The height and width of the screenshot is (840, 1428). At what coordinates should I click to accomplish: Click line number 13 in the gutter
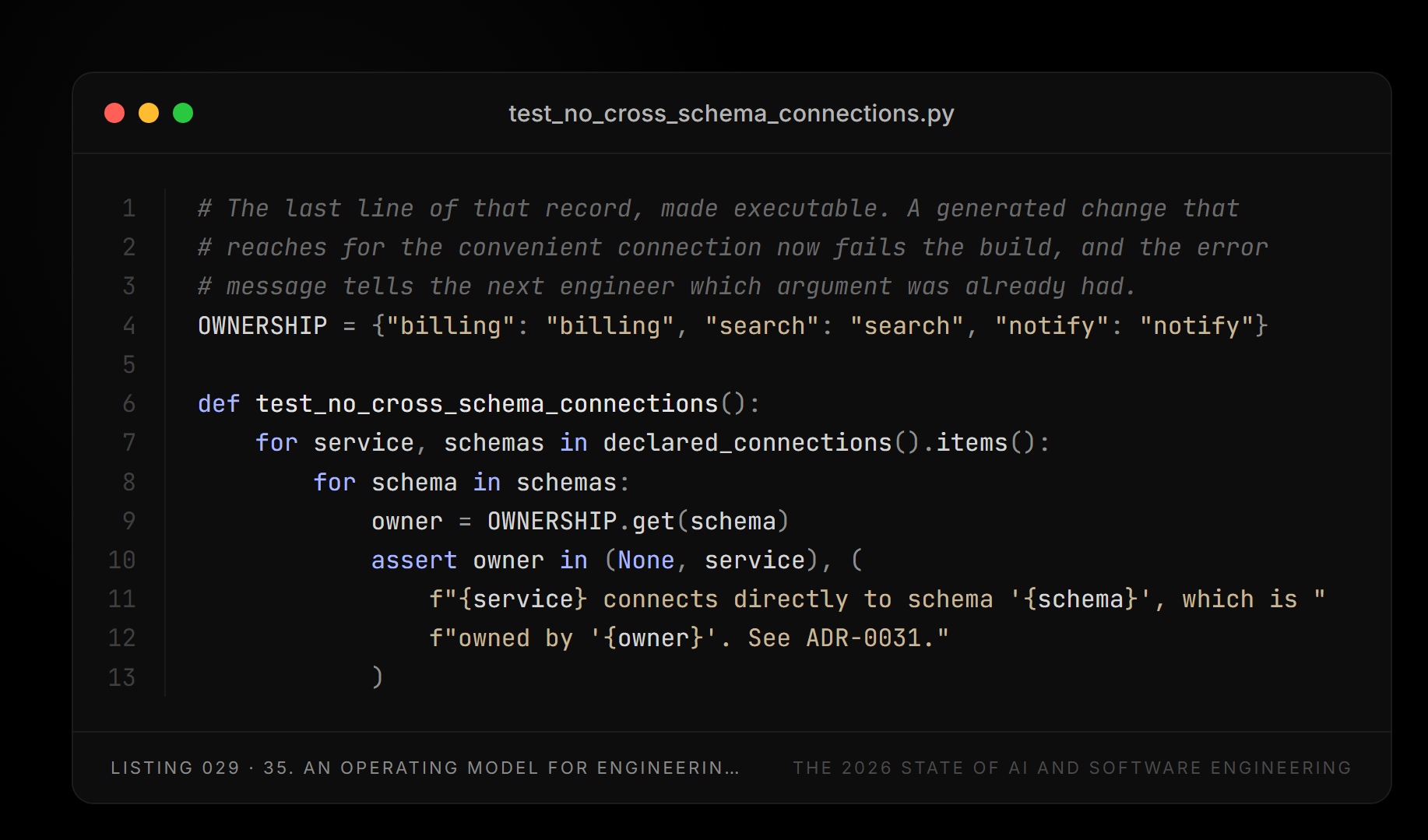(x=122, y=677)
